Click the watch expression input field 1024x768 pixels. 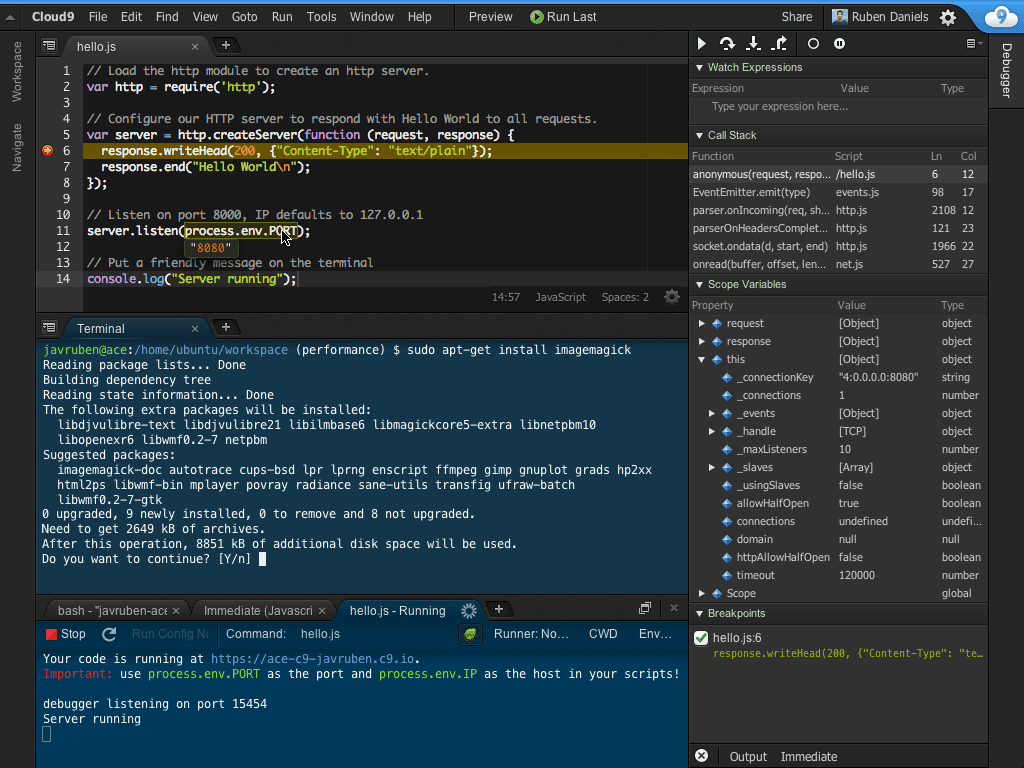pos(780,107)
